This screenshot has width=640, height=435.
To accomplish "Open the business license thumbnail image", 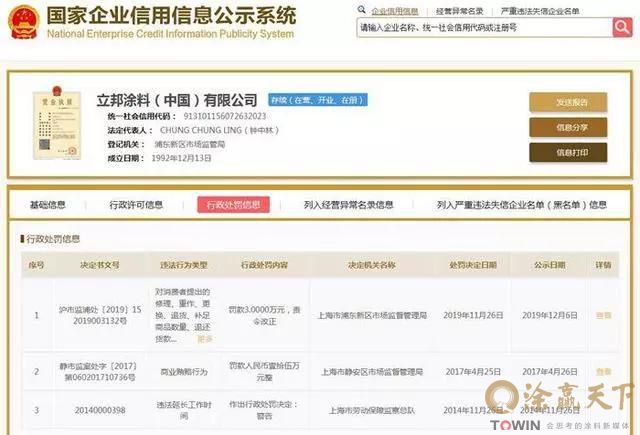I will [57, 123].
